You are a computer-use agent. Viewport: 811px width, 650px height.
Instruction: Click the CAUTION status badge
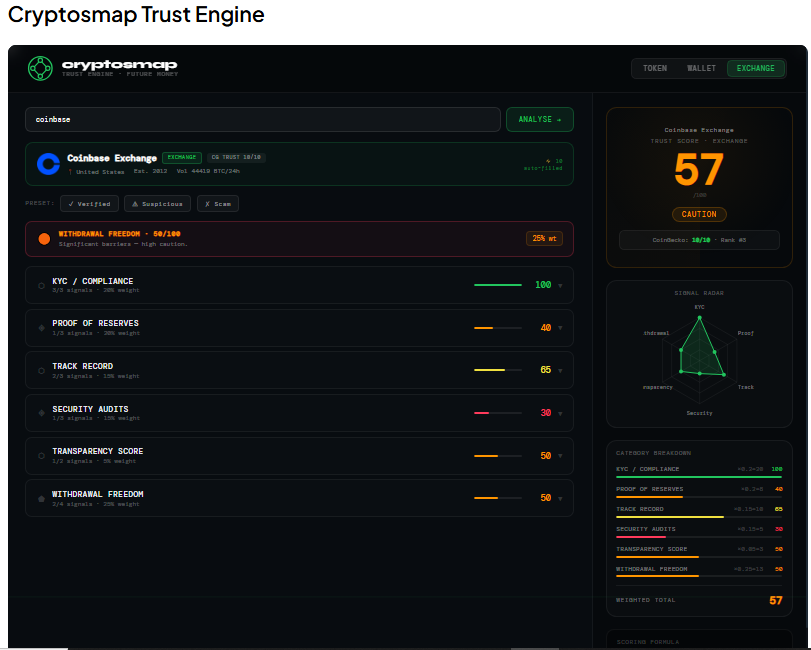[699, 214]
